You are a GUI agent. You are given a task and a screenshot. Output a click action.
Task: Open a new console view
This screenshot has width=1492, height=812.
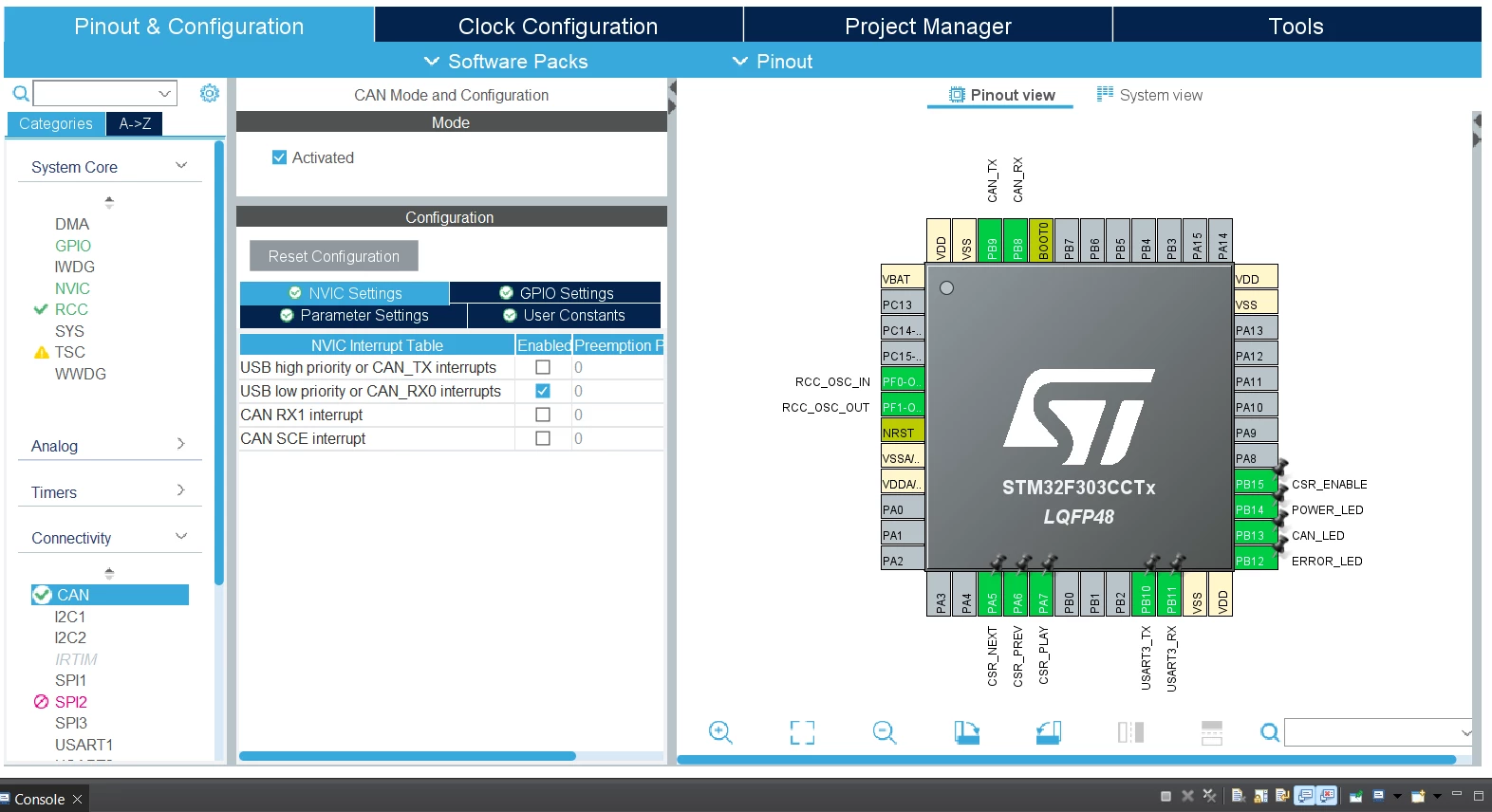[x=1419, y=797]
